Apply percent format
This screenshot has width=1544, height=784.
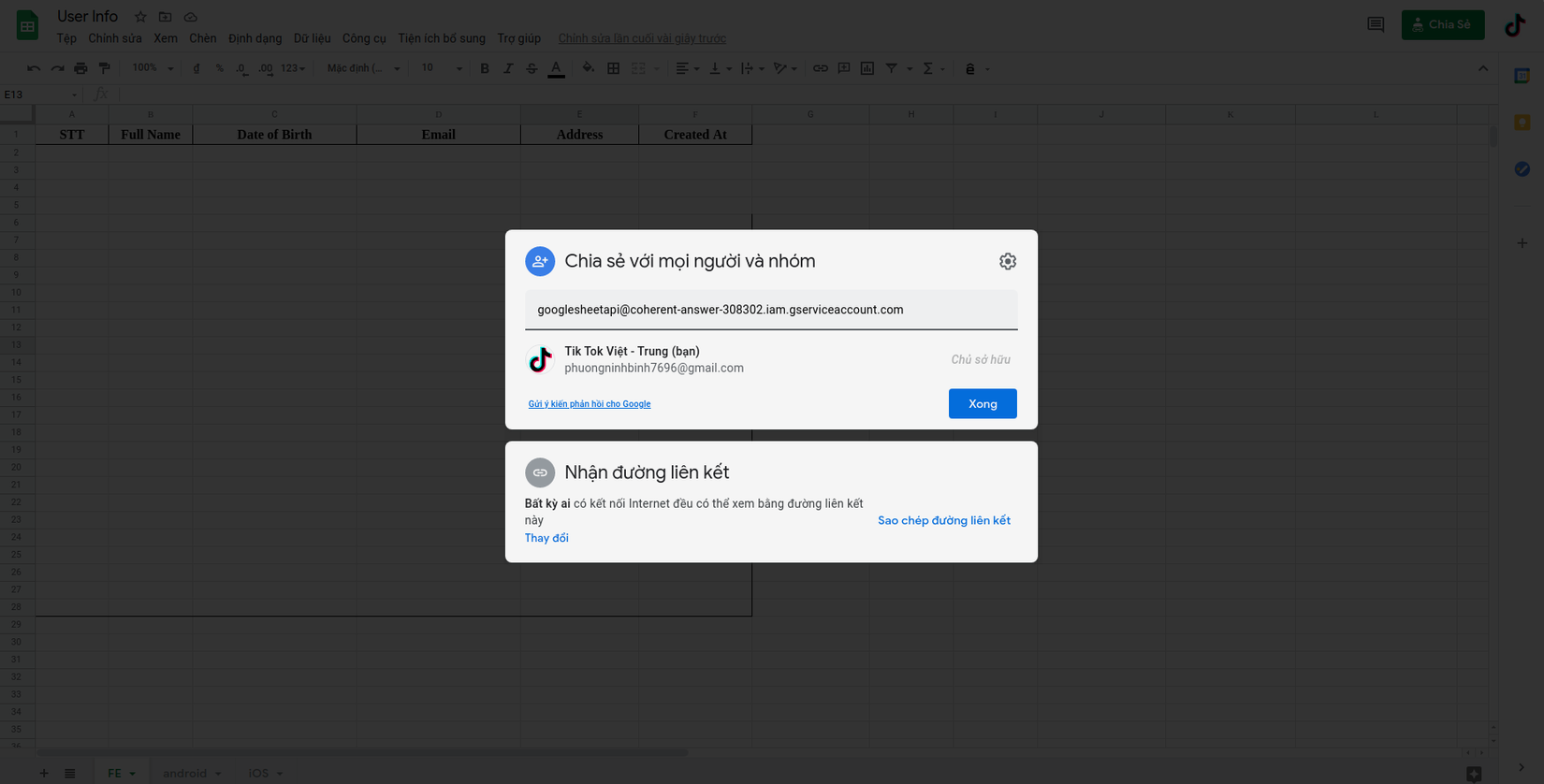pos(219,68)
